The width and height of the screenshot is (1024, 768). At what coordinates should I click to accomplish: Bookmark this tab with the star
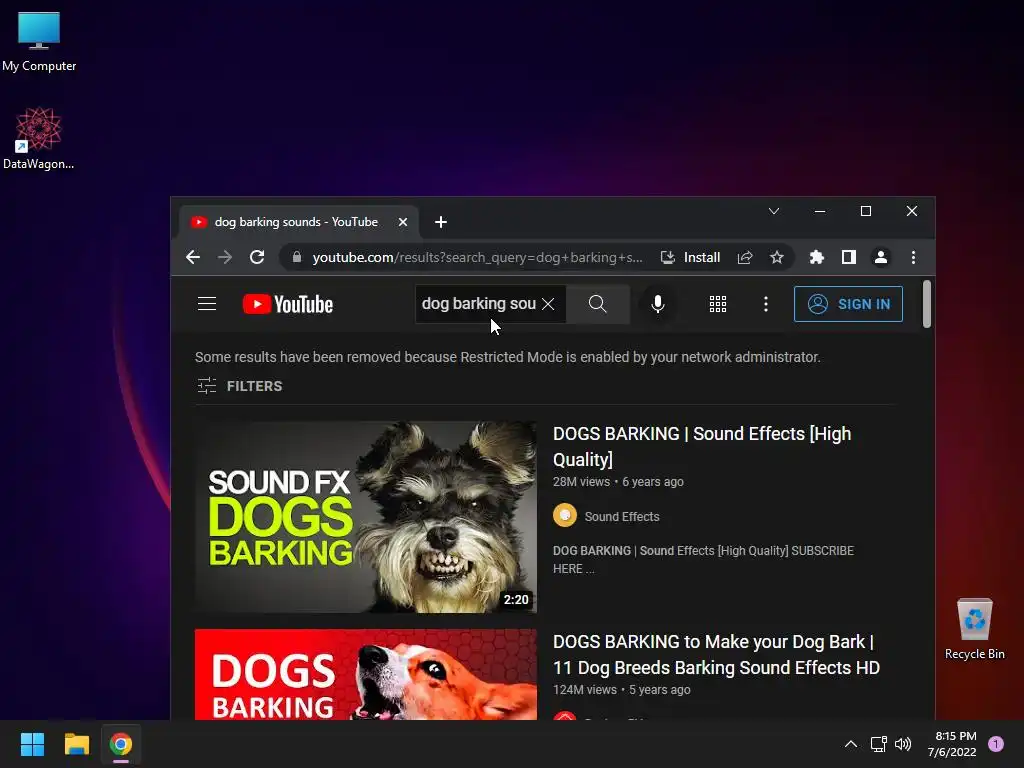pos(776,257)
